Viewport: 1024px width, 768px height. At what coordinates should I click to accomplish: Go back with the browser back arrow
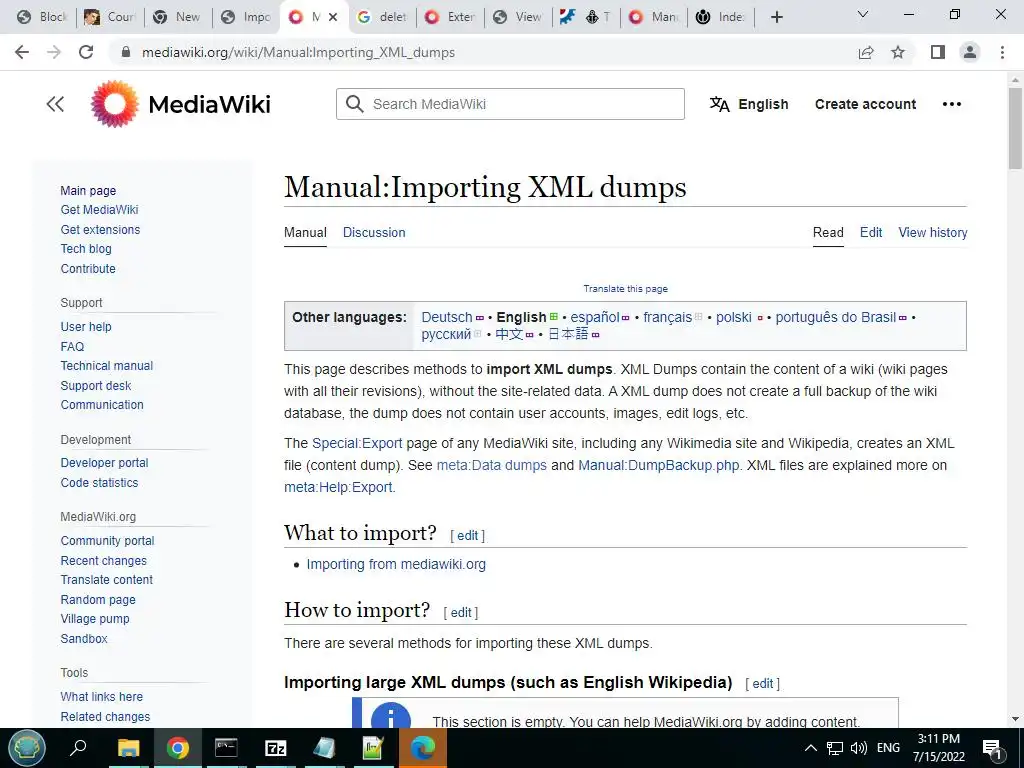click(22, 52)
